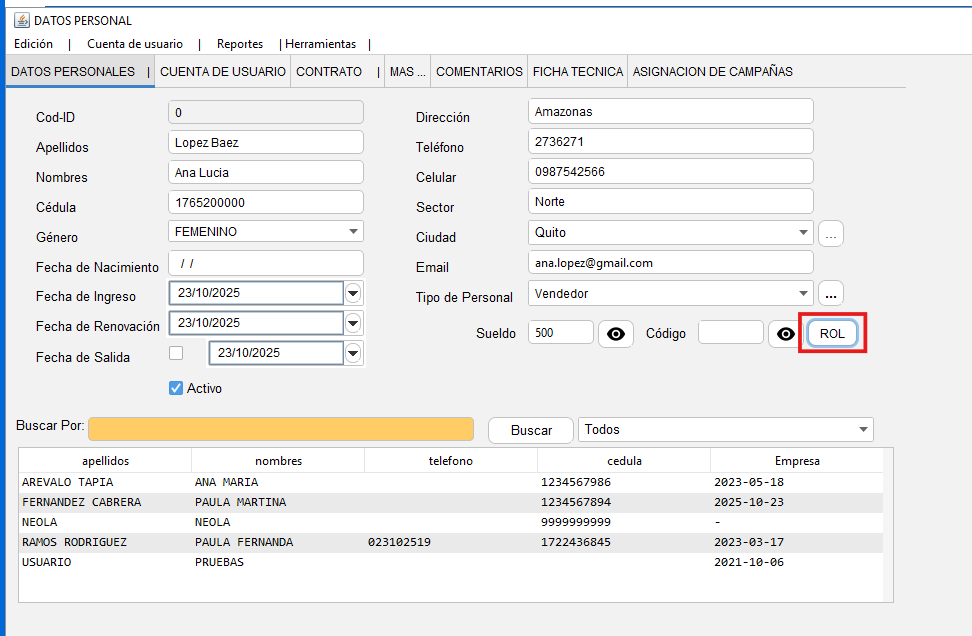Open Fecha de Renovación calendar dropdown arrow
The height and width of the screenshot is (636, 972).
click(x=353, y=324)
